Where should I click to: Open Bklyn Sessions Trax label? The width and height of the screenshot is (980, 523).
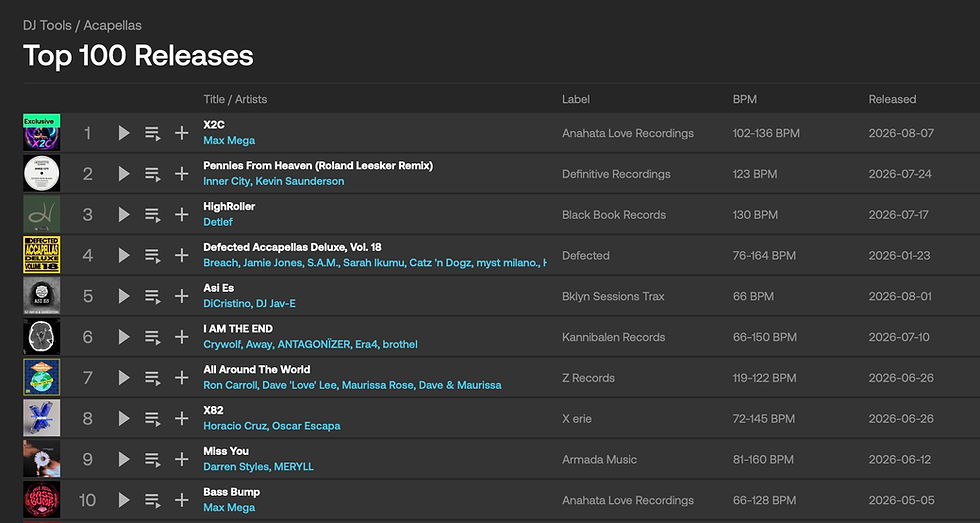[x=613, y=296]
